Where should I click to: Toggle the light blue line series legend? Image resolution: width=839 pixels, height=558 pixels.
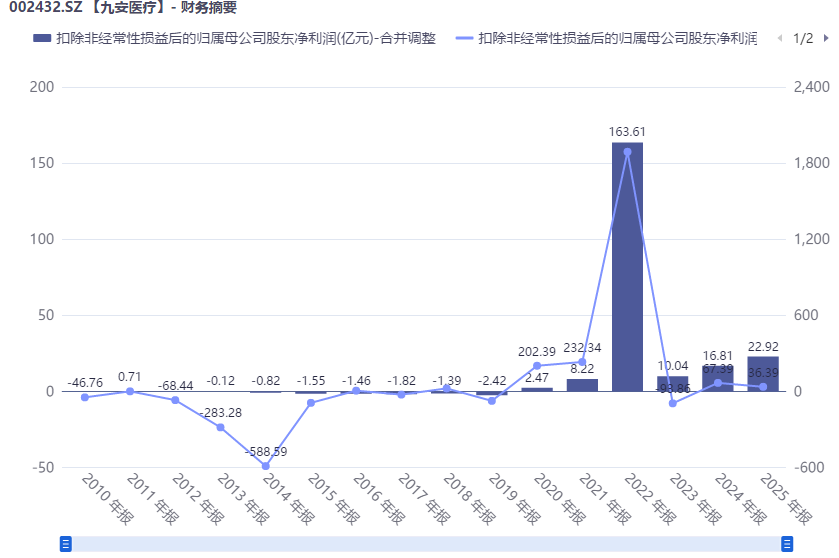click(x=606, y=38)
